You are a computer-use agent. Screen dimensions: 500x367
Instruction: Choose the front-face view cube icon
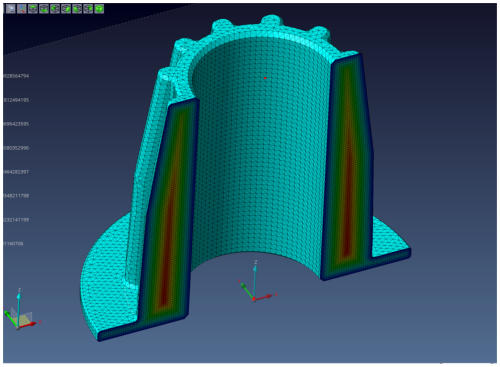[77, 9]
